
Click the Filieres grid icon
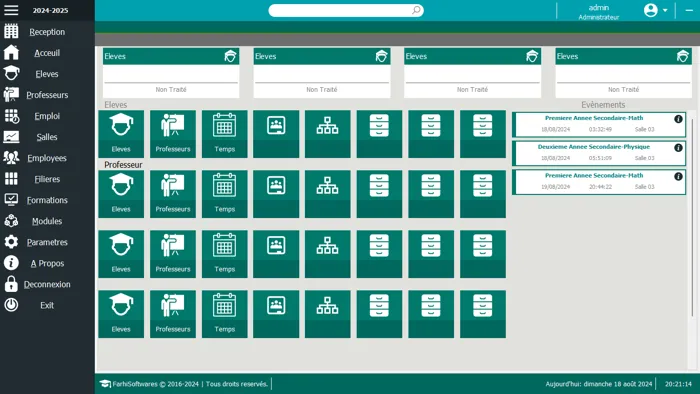[11, 178]
